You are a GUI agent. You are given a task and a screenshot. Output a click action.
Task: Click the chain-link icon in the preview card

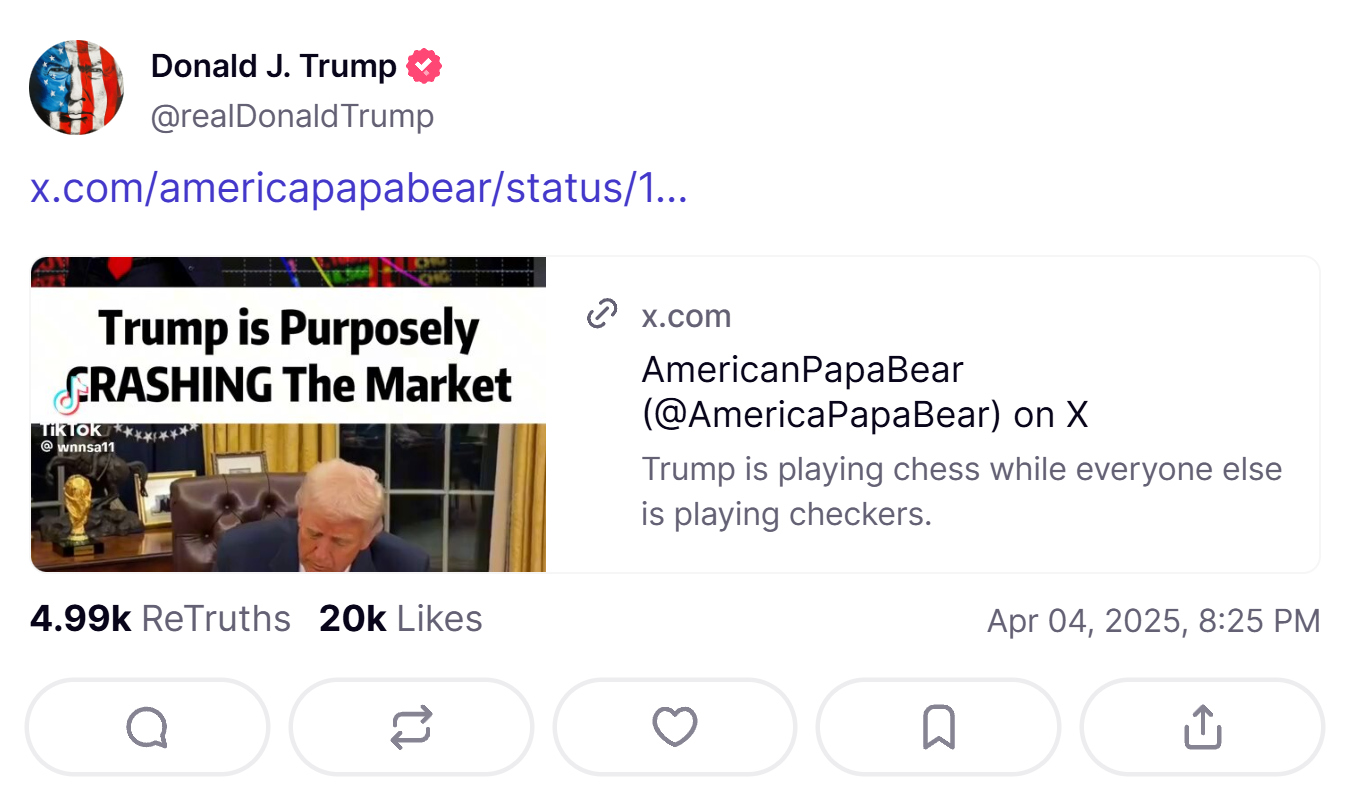(x=601, y=315)
